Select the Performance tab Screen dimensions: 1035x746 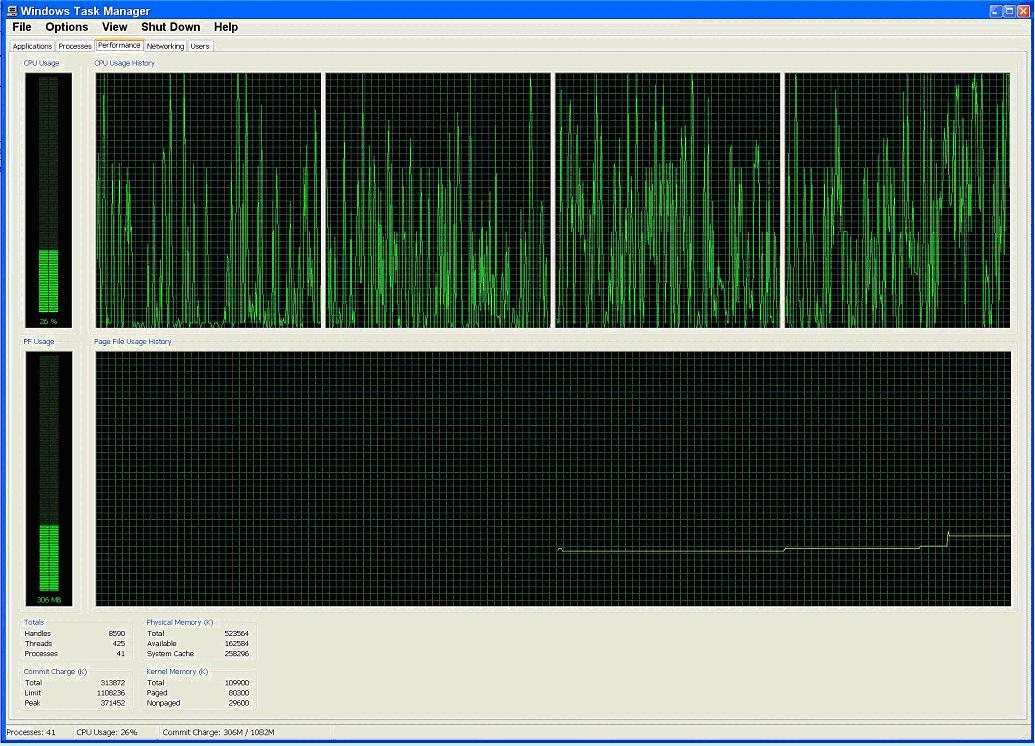[x=119, y=46]
